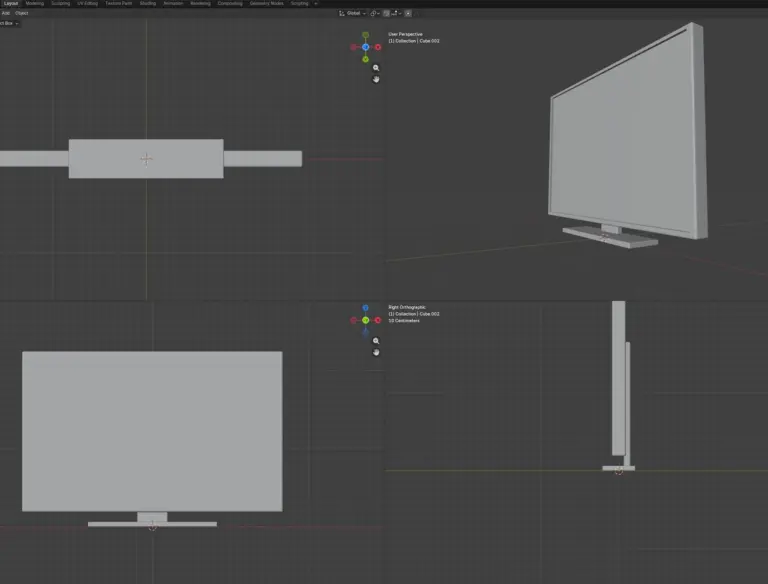Expand the Select Box tool dropdown

pyautogui.click(x=9, y=23)
